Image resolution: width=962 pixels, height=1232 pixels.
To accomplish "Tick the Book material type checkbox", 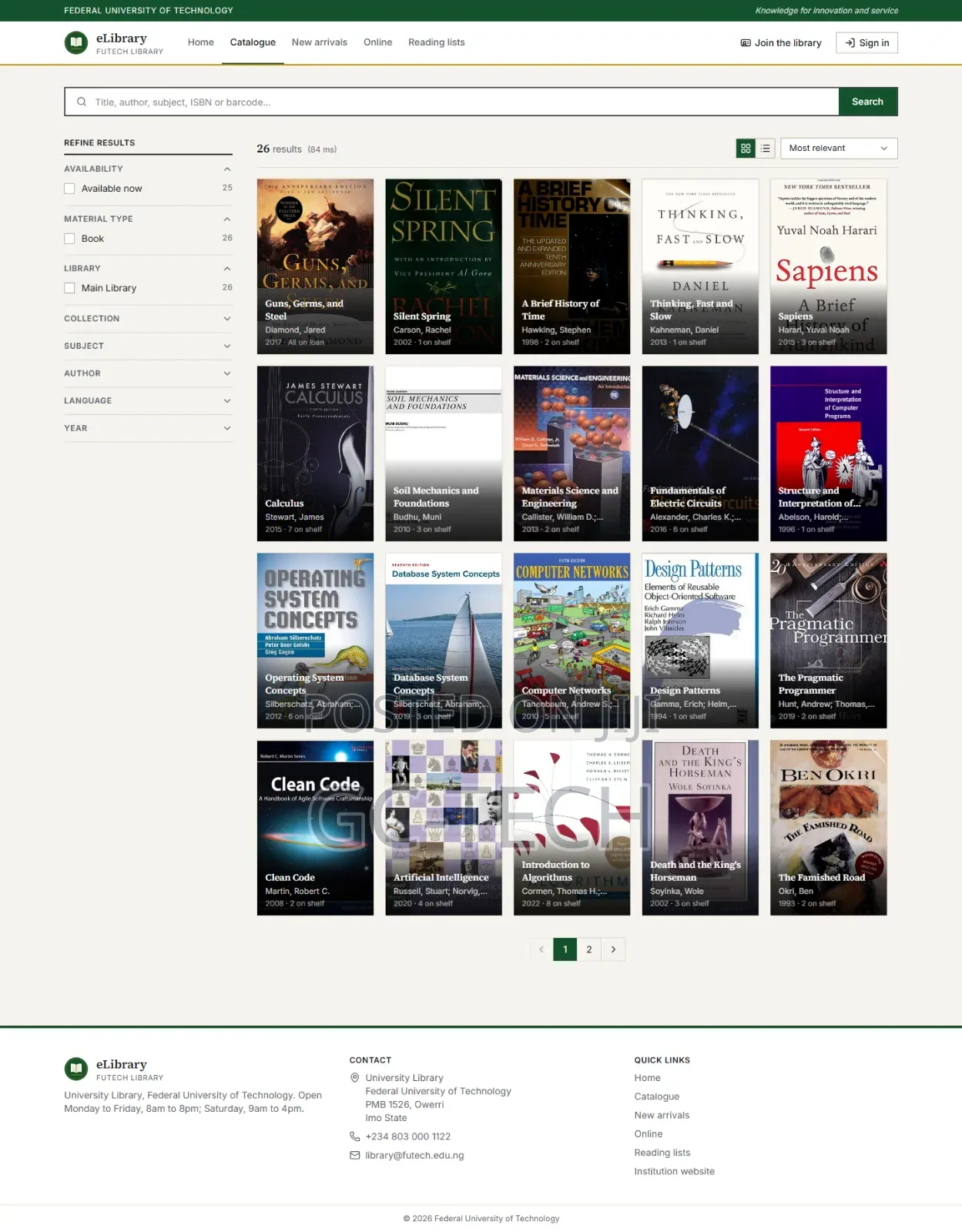I will tap(69, 239).
